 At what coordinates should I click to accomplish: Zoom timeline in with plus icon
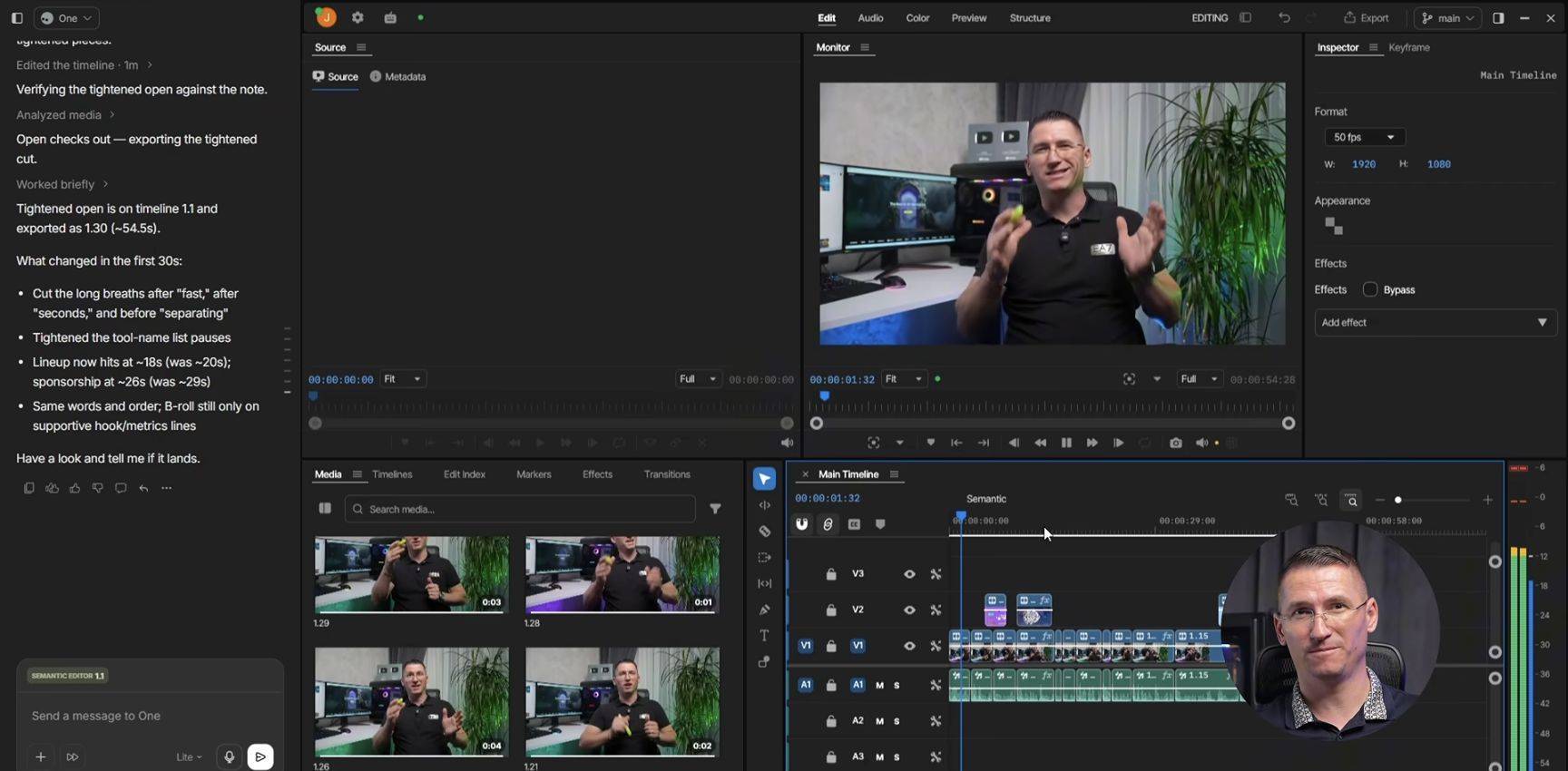(1487, 500)
